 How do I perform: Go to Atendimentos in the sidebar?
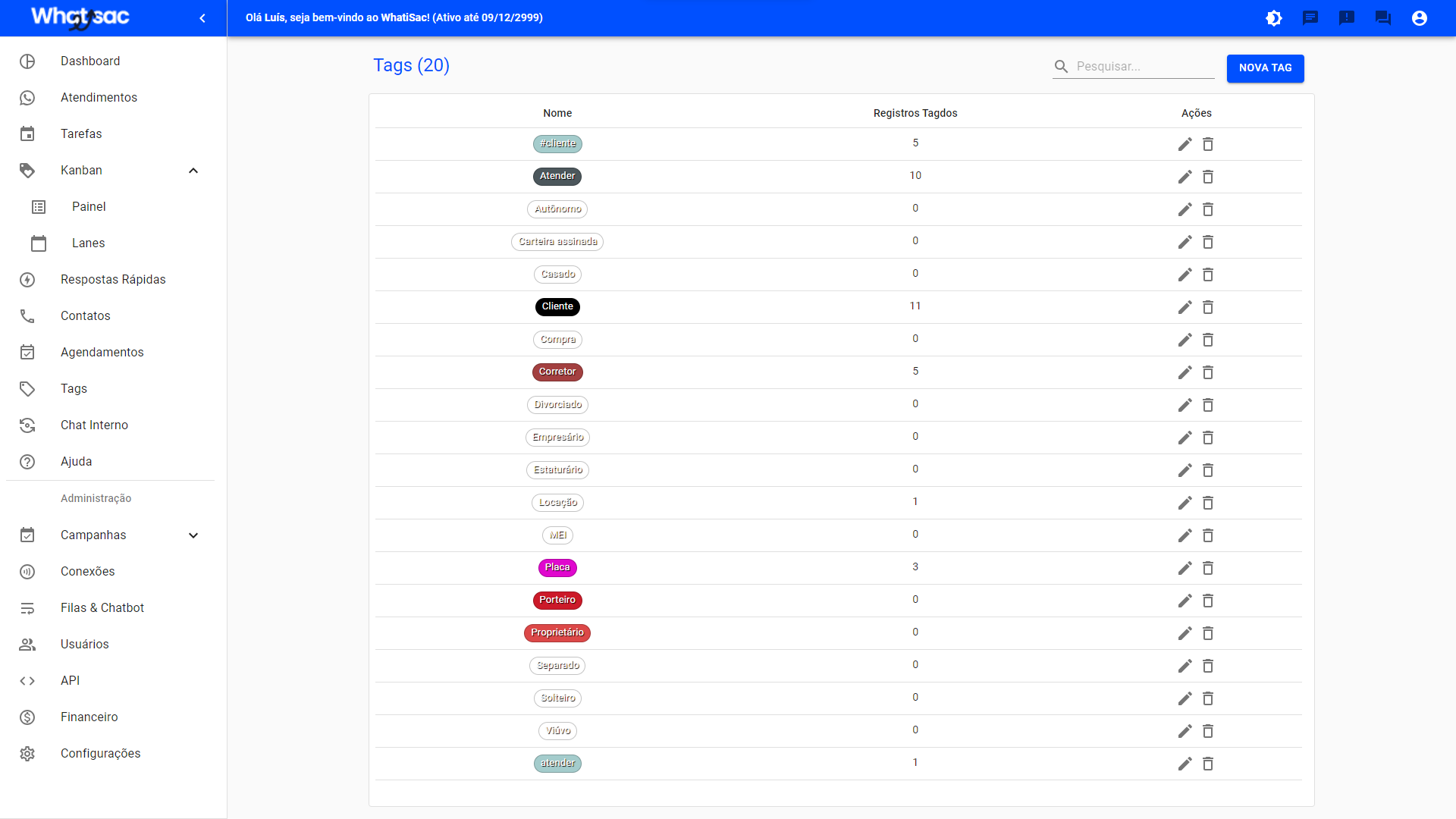click(114, 98)
